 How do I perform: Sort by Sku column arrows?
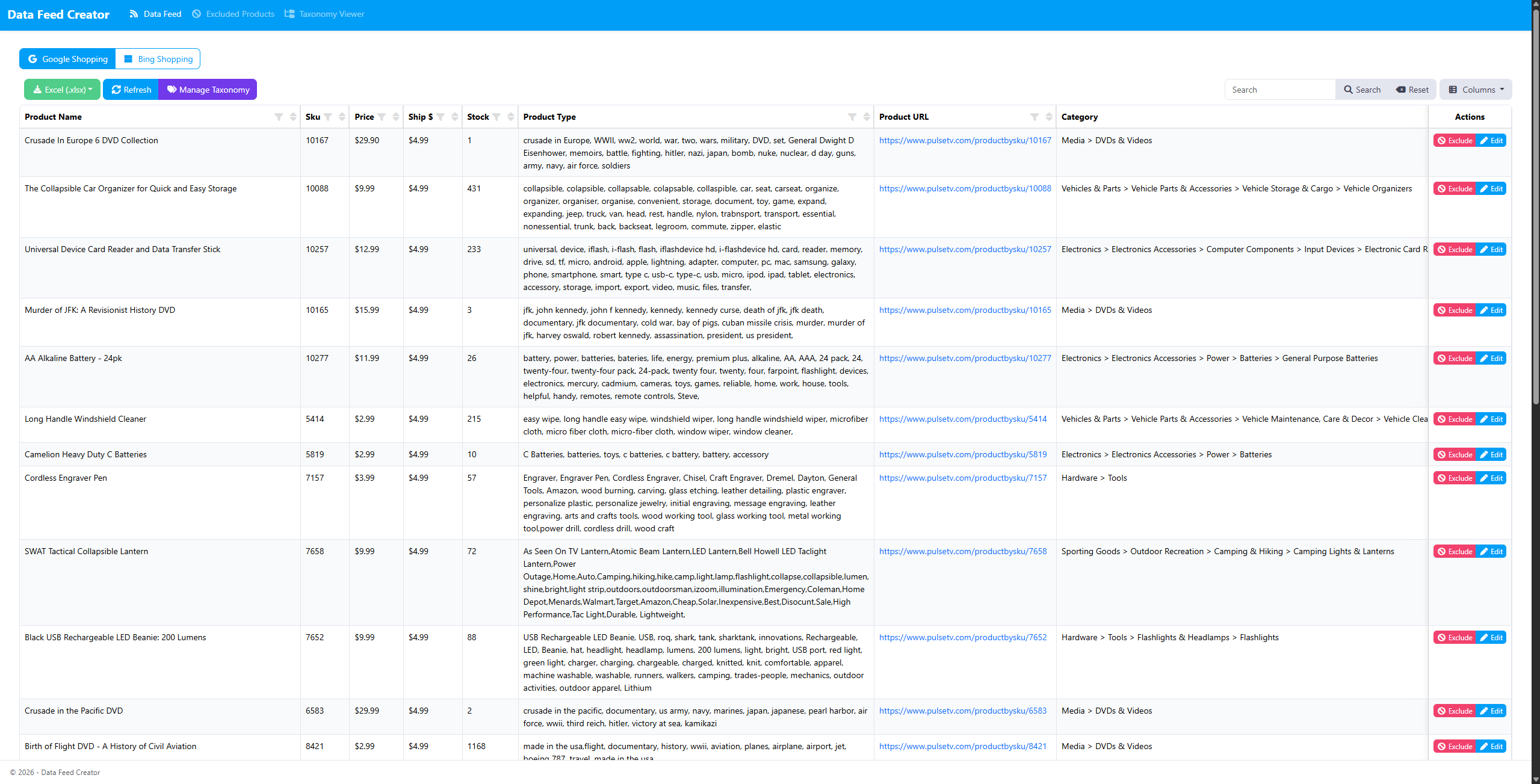(342, 117)
